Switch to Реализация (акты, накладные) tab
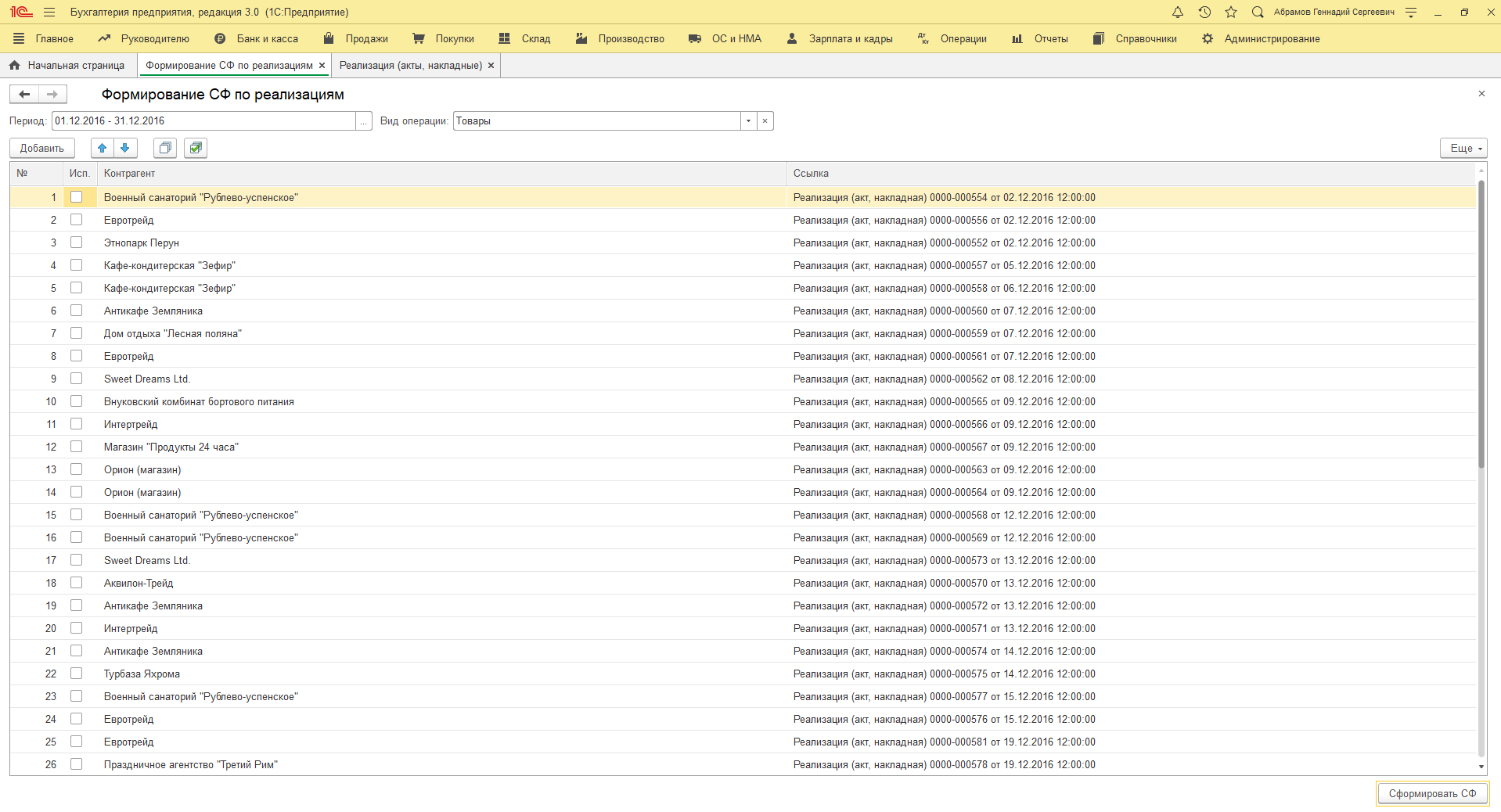Screen dimensions: 1501x812 coord(411,66)
